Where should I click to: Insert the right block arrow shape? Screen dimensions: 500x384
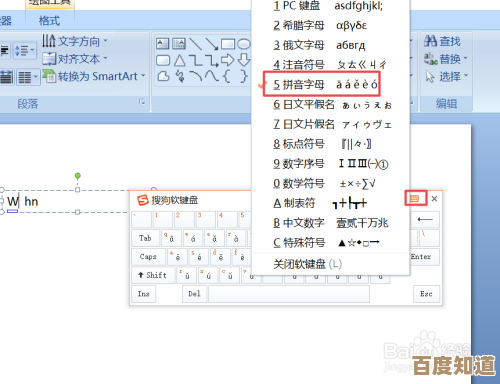(x=228, y=60)
